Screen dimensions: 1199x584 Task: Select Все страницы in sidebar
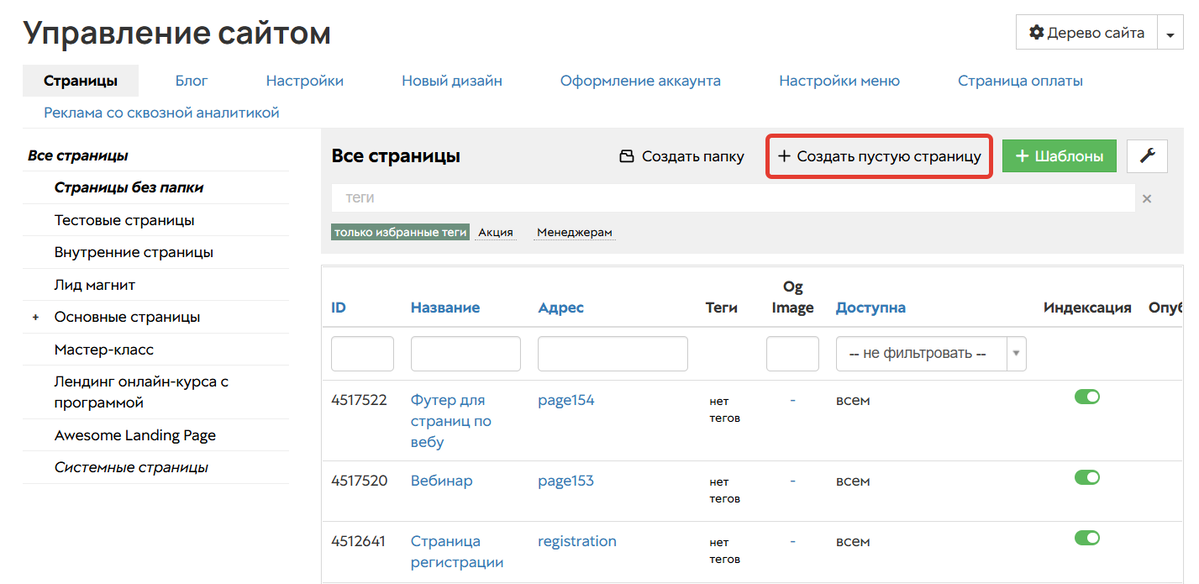point(78,156)
